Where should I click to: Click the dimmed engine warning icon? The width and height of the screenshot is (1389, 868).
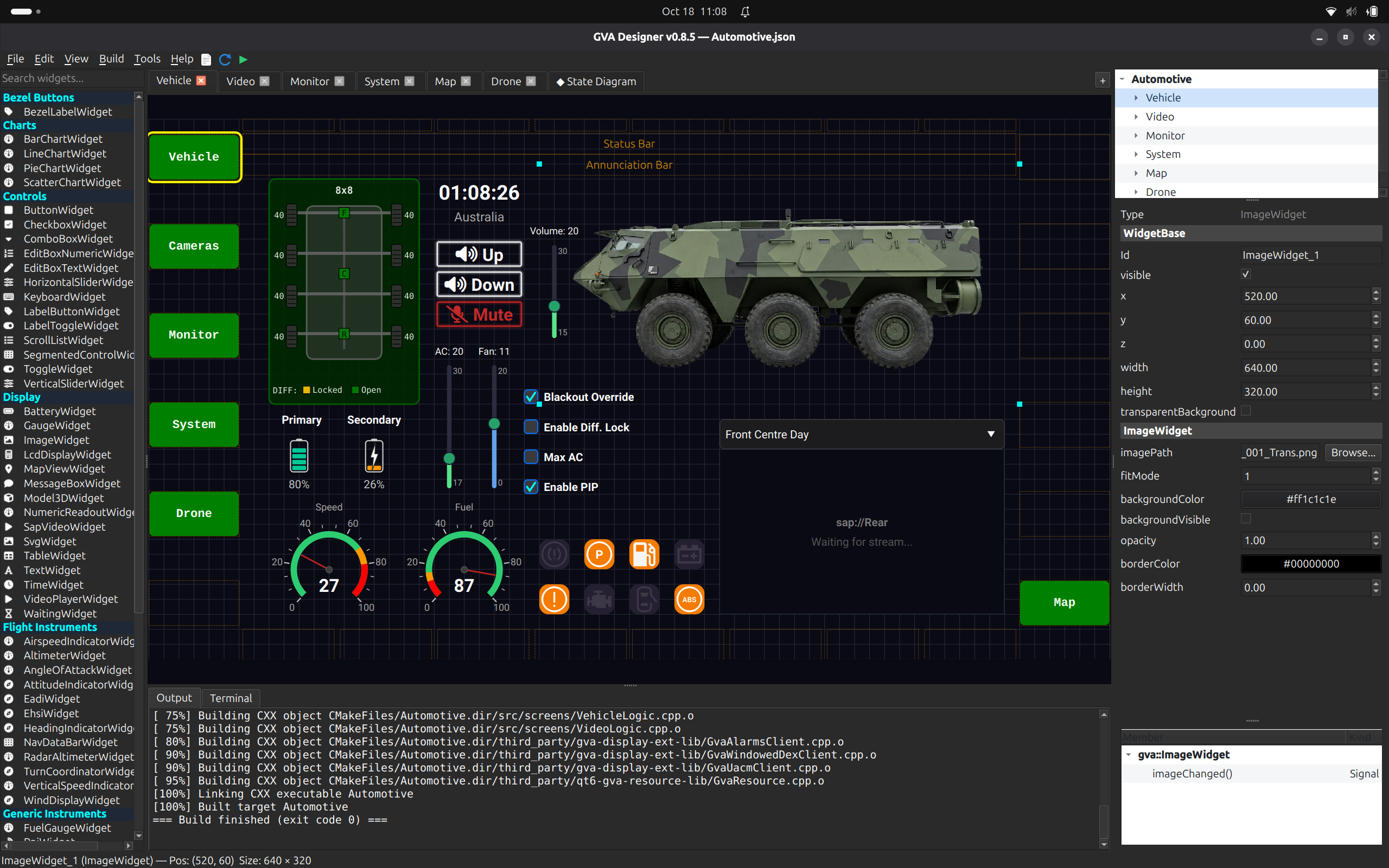598,599
